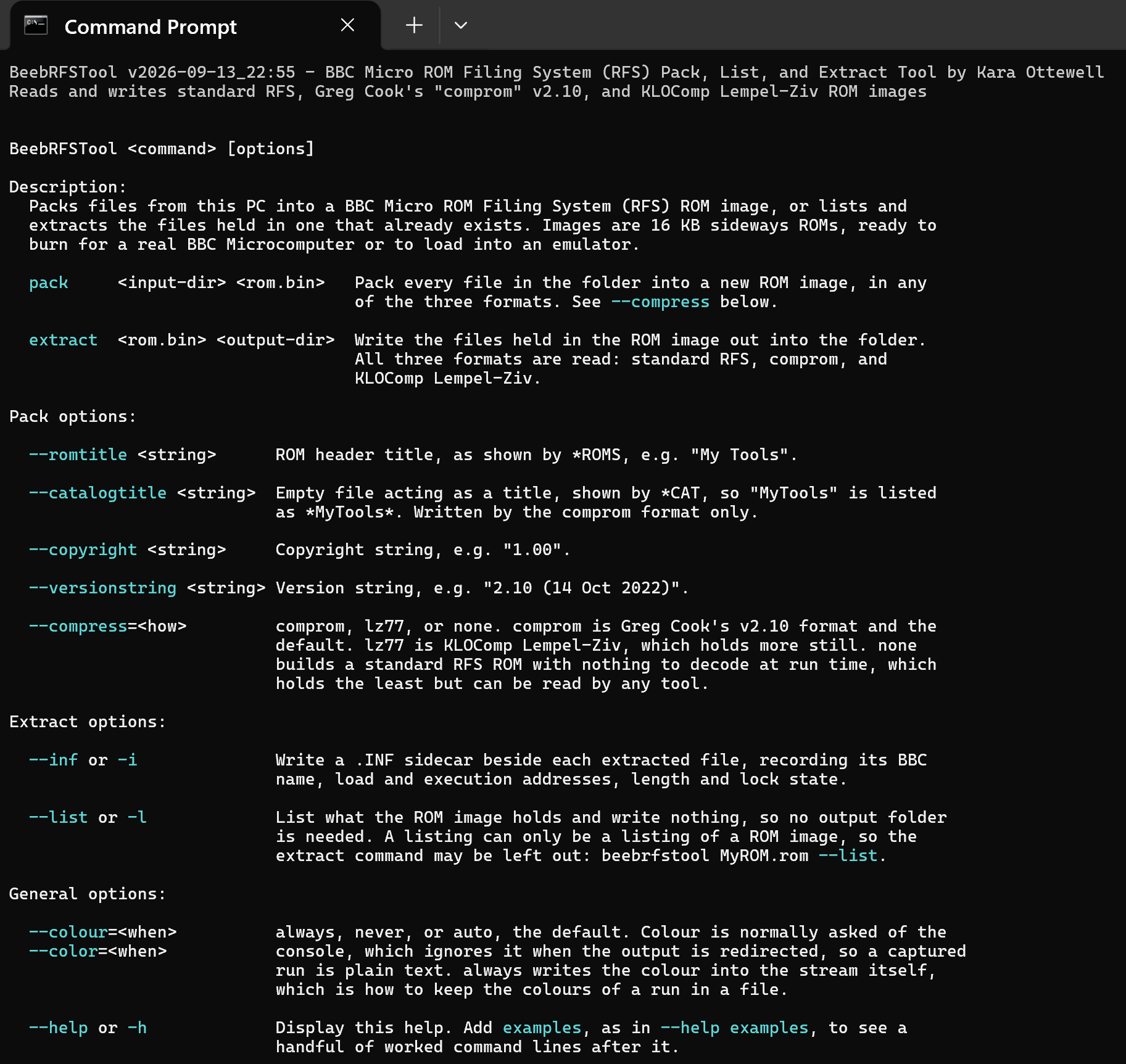
Task: Click 'examples' word after 'Add'
Action: click(x=542, y=1028)
